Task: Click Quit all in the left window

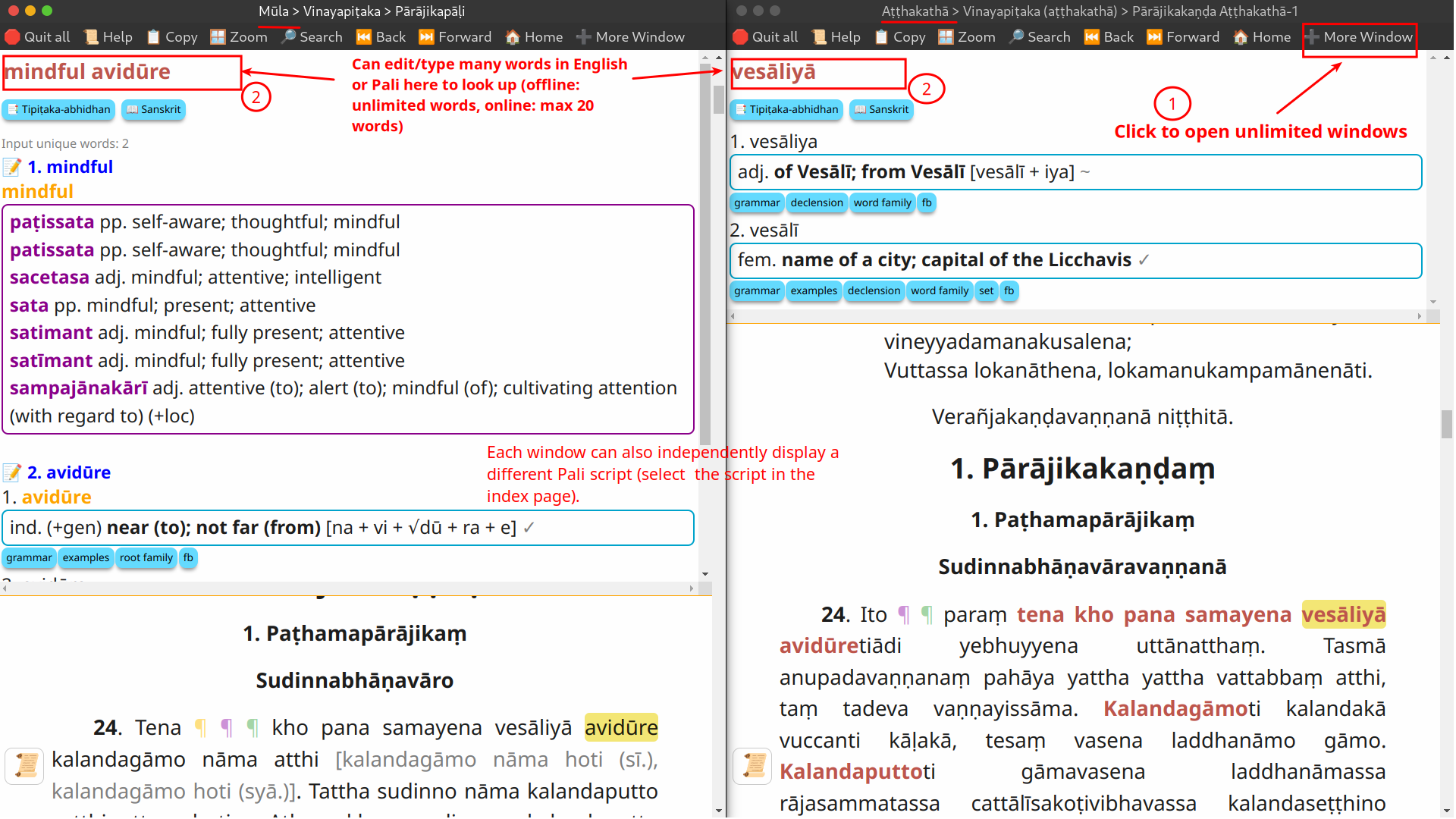Action: pos(38,36)
